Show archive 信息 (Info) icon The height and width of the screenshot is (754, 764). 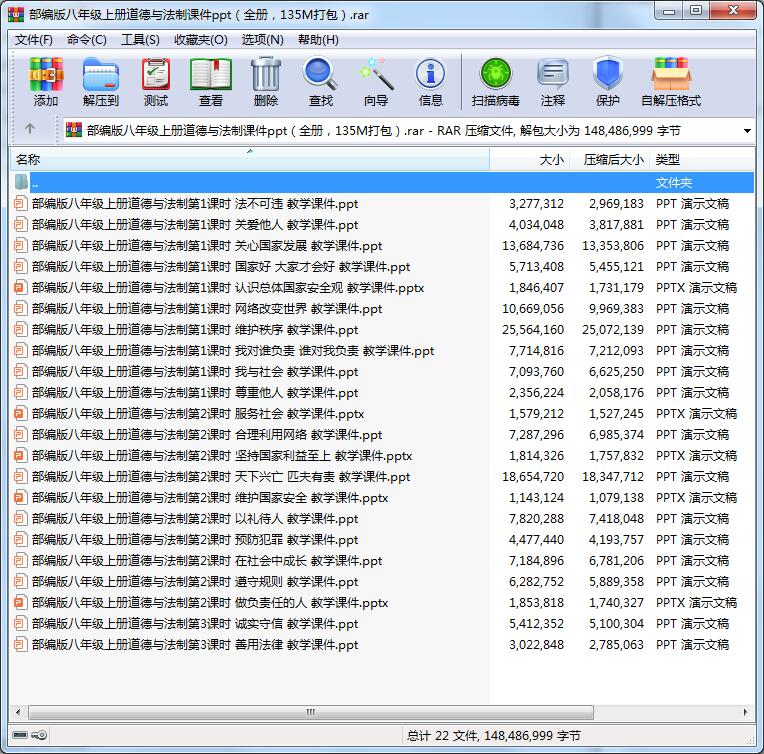[x=431, y=75]
